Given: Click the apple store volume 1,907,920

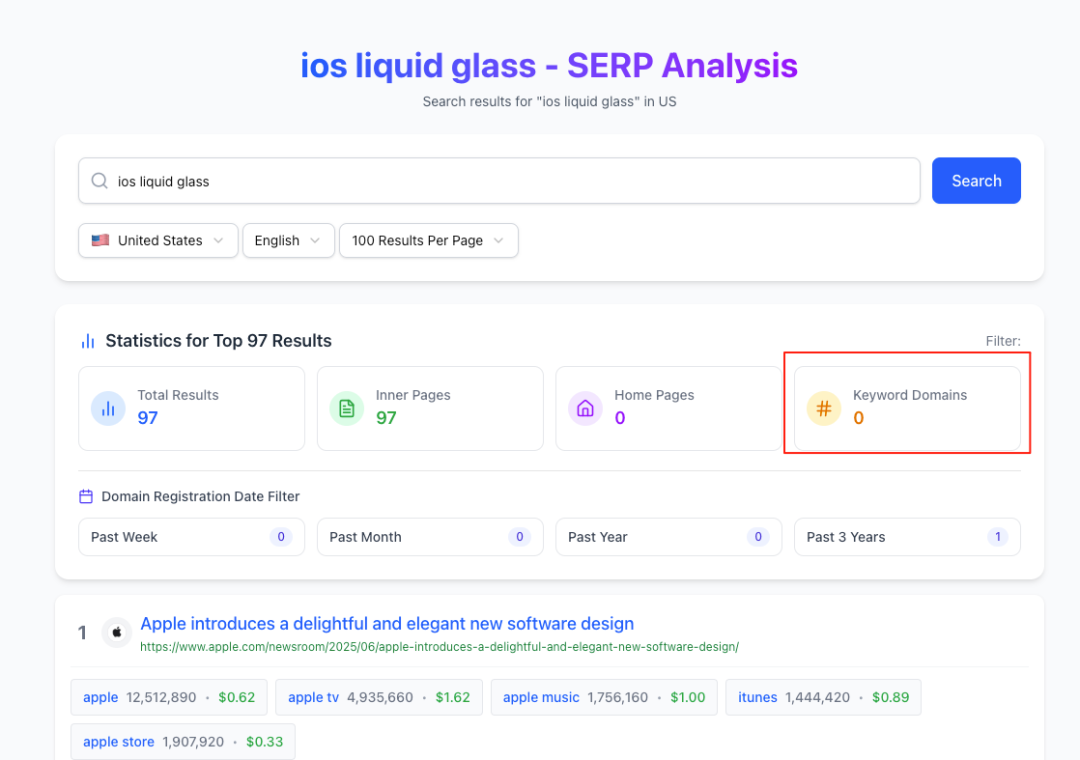Looking at the screenshot, I should [194, 742].
